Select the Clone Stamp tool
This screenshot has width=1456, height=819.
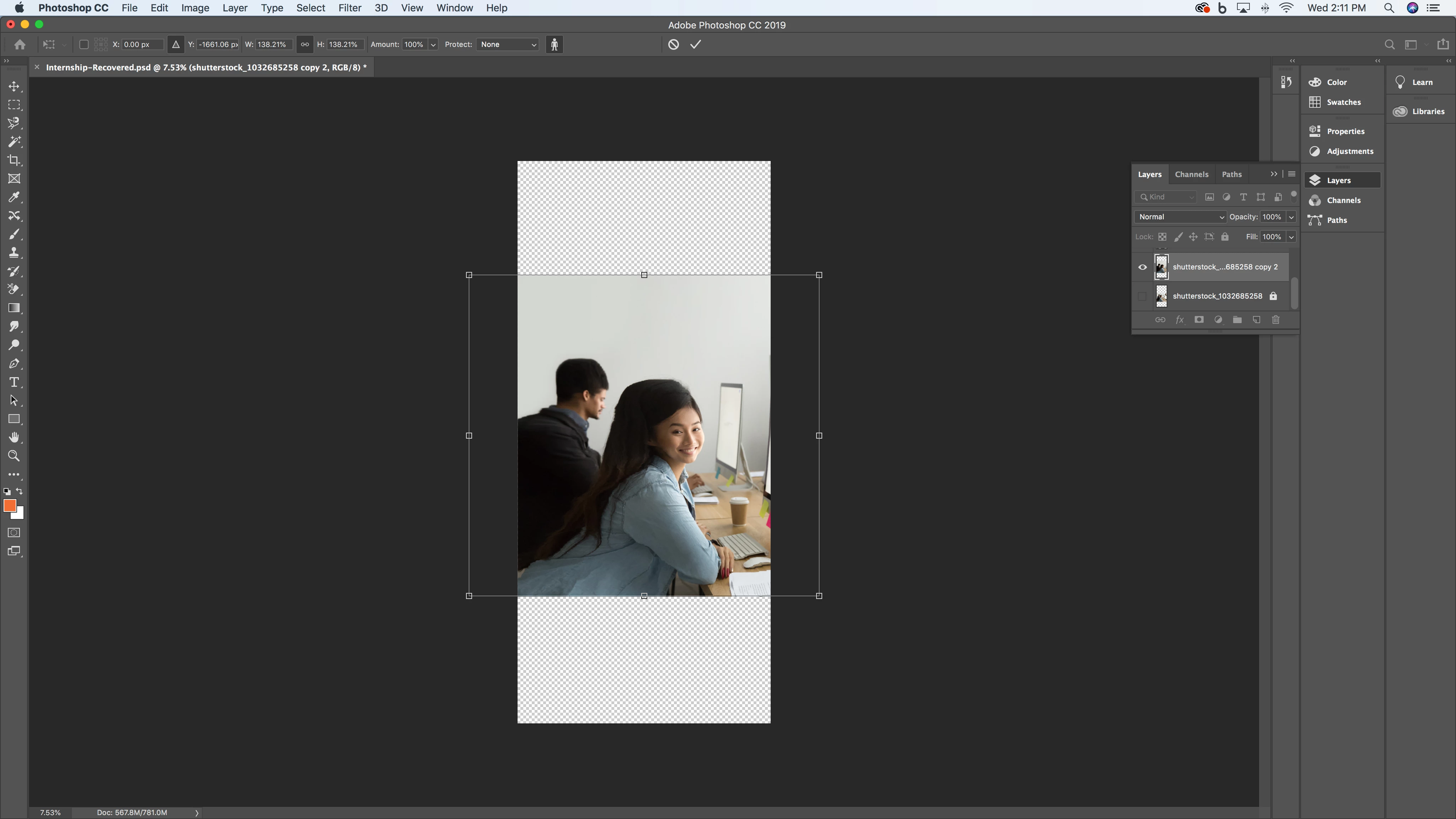pyautogui.click(x=14, y=253)
